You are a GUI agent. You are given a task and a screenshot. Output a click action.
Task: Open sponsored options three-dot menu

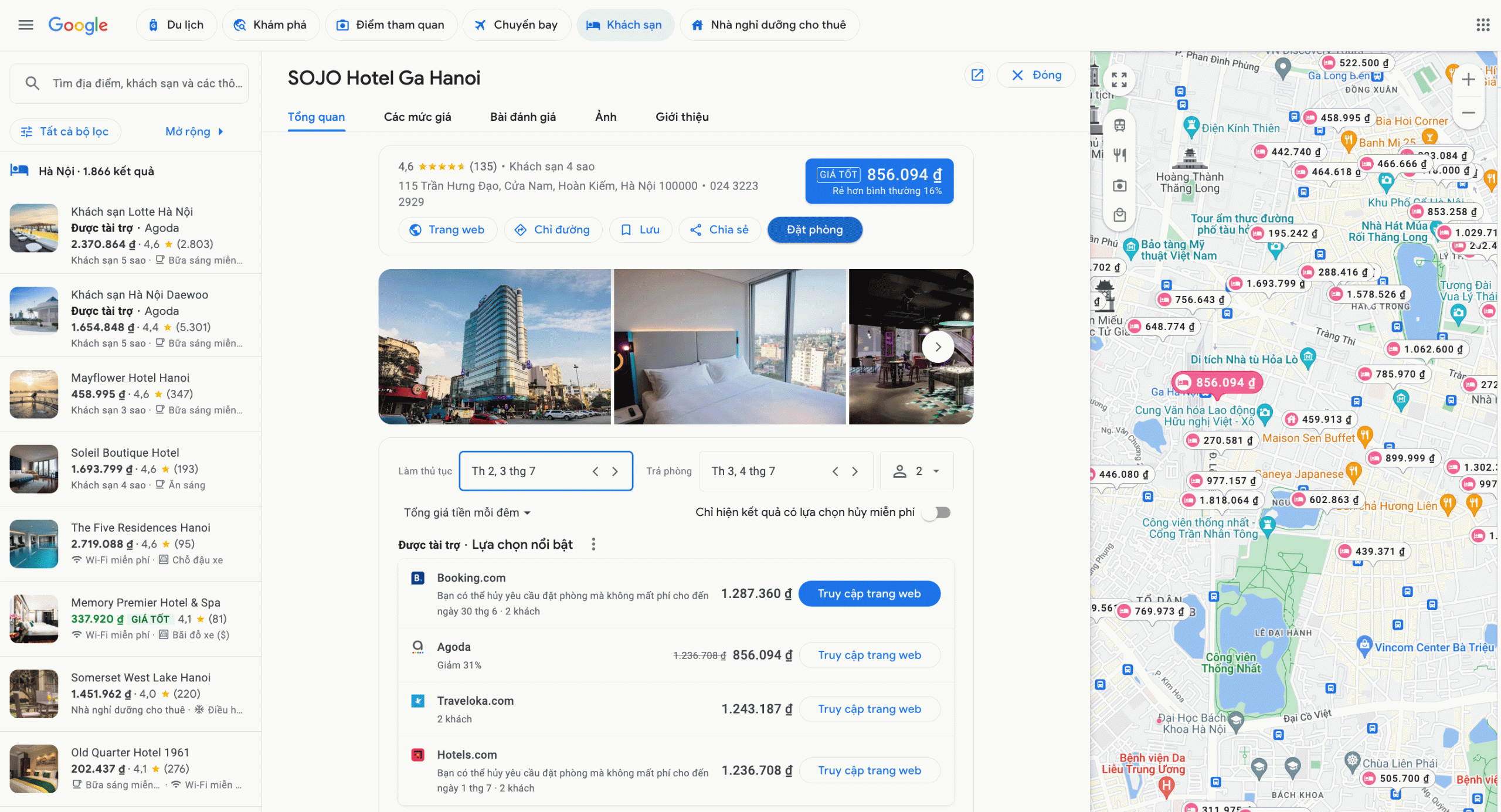(x=593, y=545)
